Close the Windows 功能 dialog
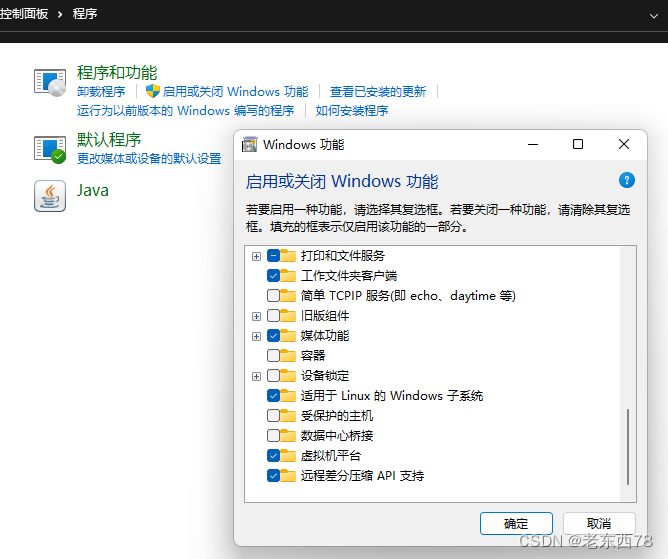Viewport: 668px width, 559px height. (624, 144)
